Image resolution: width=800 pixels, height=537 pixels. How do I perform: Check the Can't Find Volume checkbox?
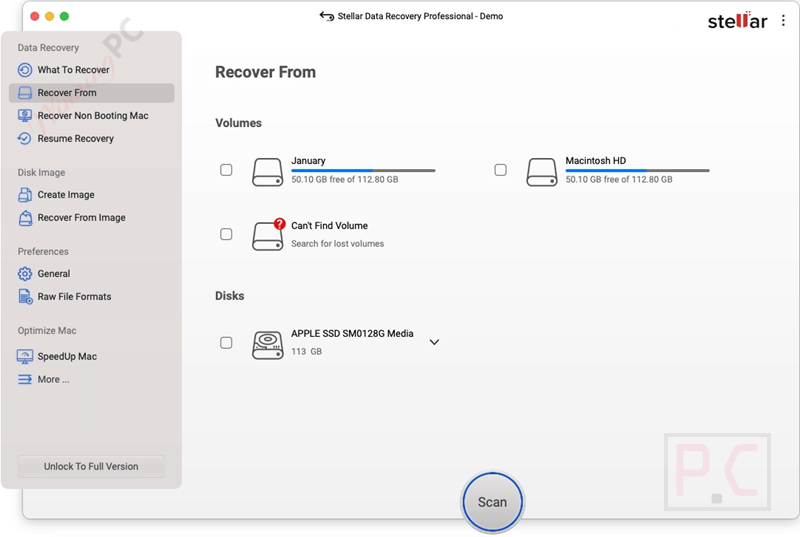coord(226,234)
